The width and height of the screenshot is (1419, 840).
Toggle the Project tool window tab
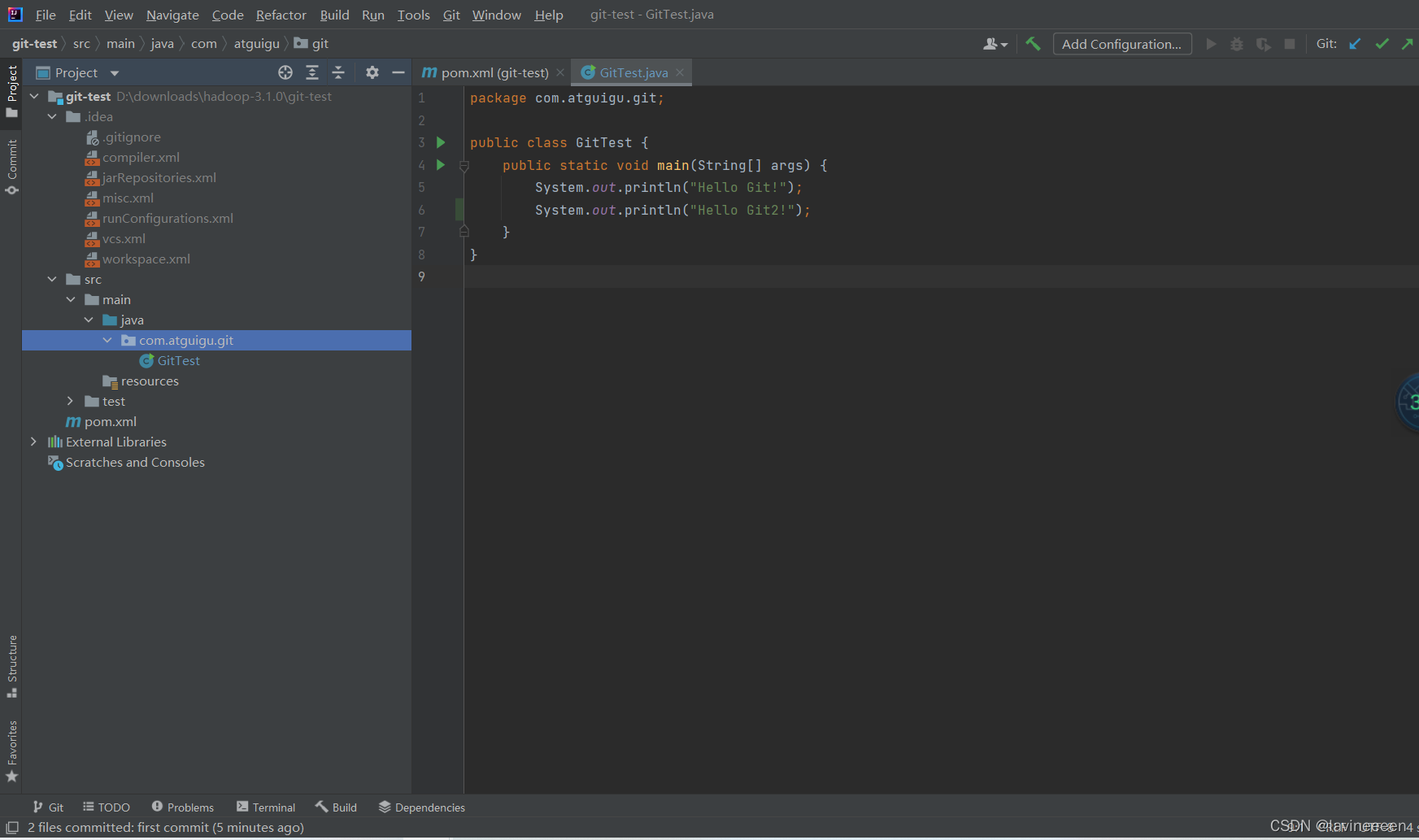(x=11, y=91)
